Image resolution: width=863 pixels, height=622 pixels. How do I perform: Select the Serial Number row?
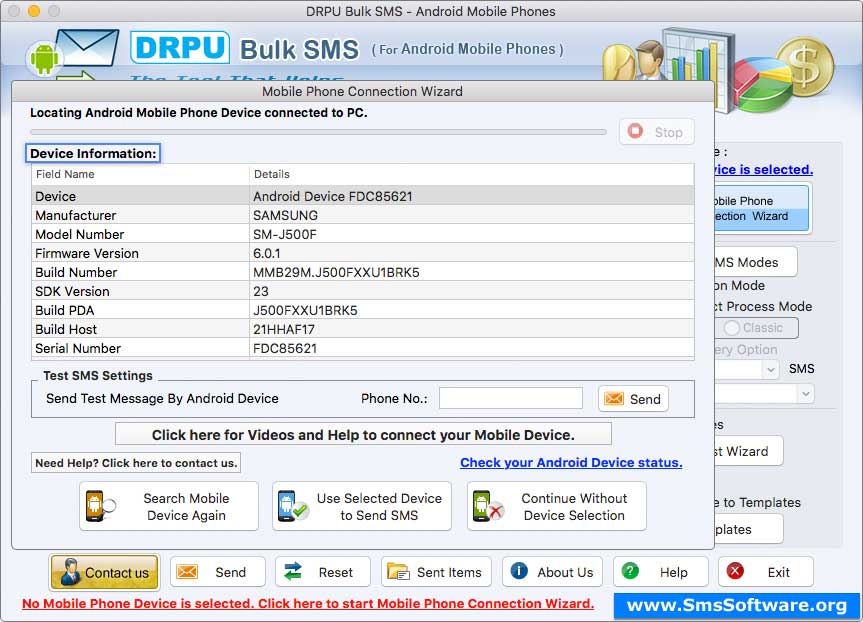[x=363, y=348]
